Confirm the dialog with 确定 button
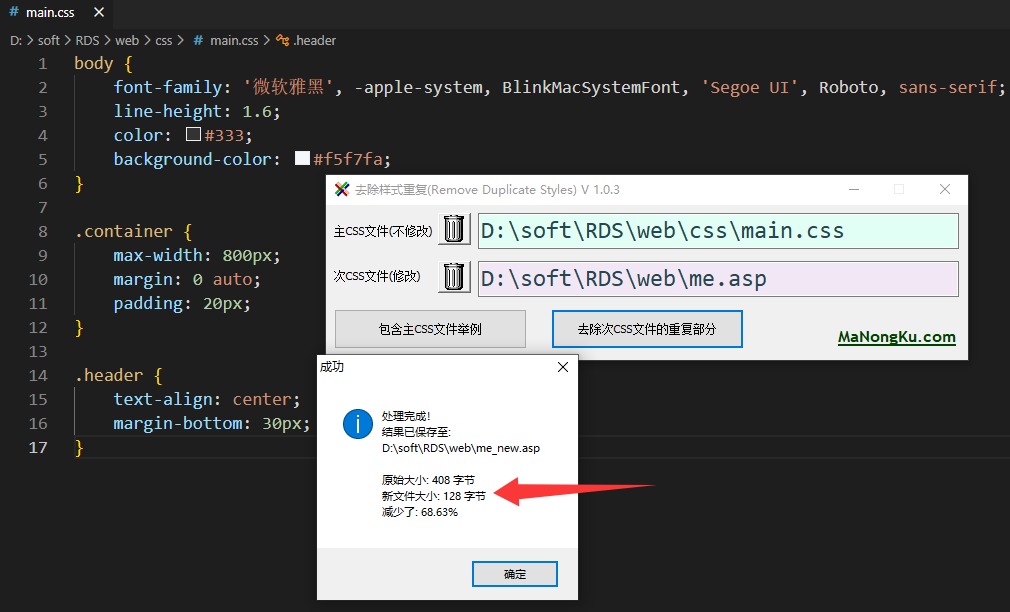 click(514, 574)
